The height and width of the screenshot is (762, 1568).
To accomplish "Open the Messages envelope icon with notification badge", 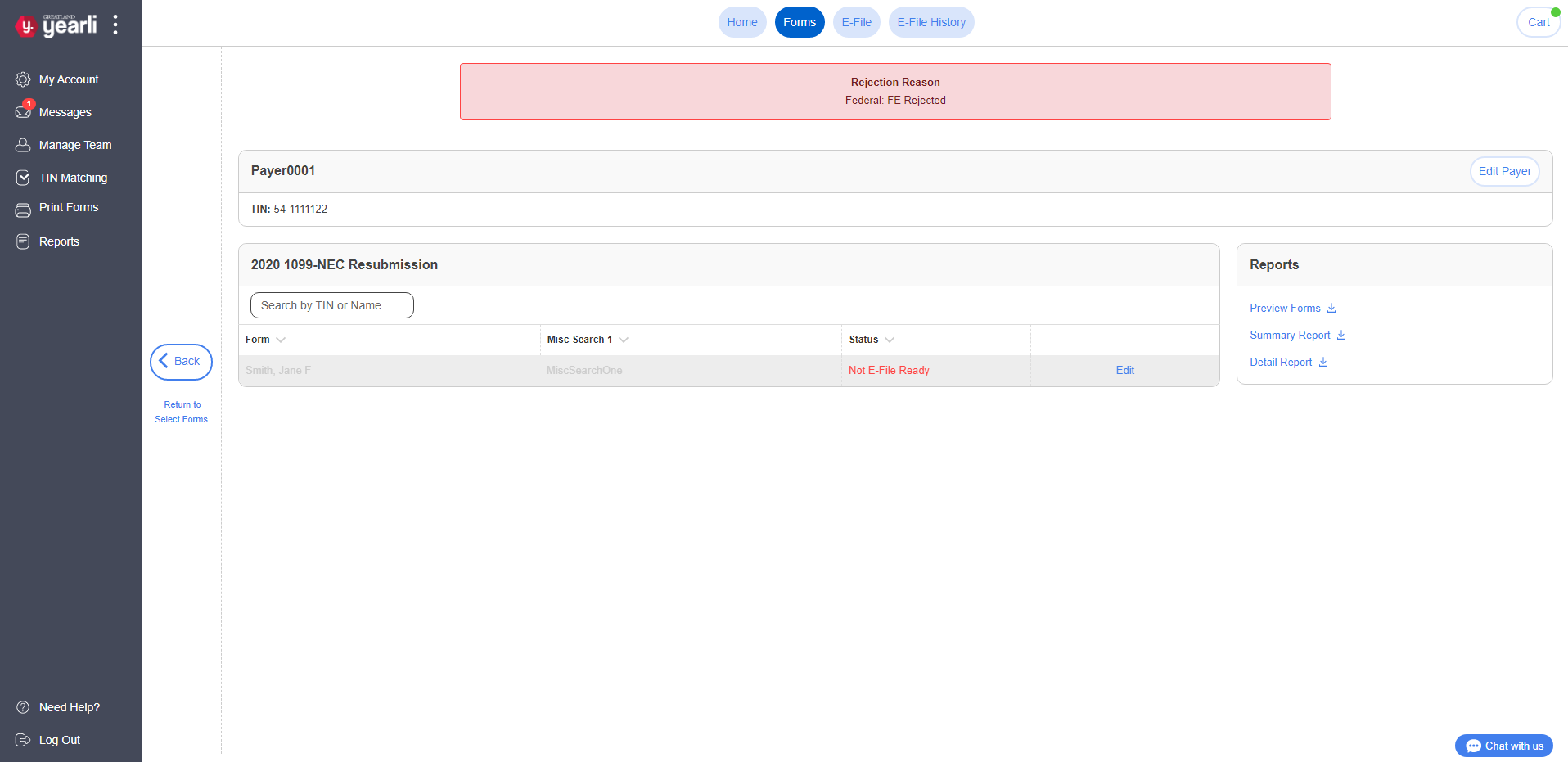I will point(23,111).
